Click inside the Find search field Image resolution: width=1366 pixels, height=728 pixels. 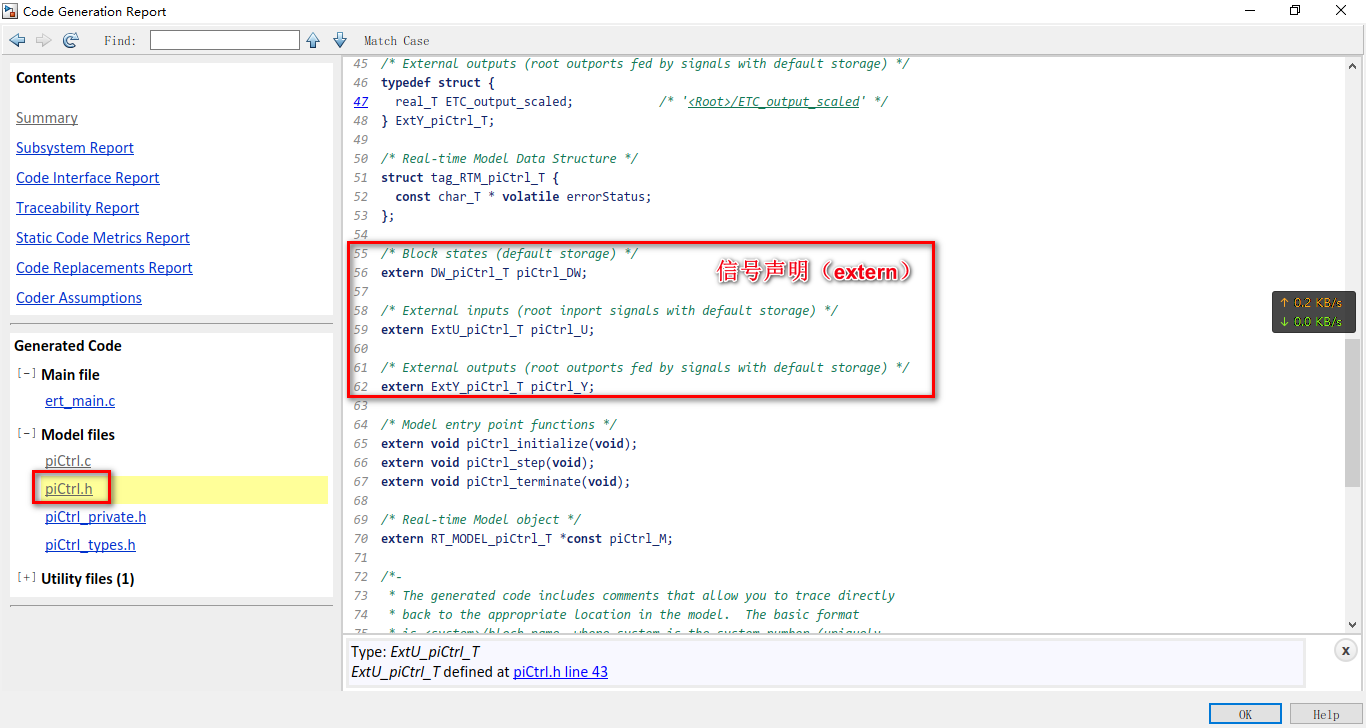tap(225, 39)
